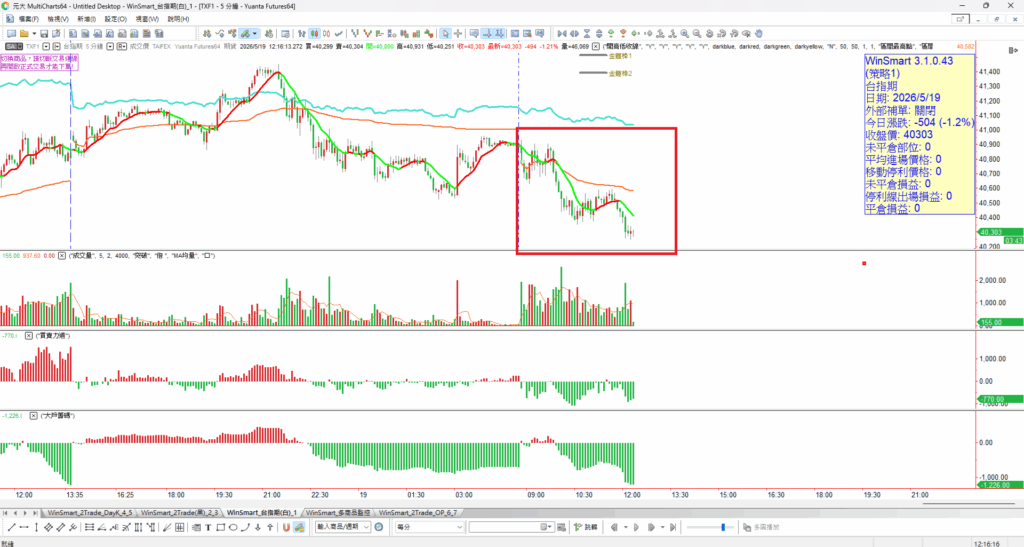
Task: Select the trend line drawing tool
Action: pyautogui.click(x=11, y=527)
